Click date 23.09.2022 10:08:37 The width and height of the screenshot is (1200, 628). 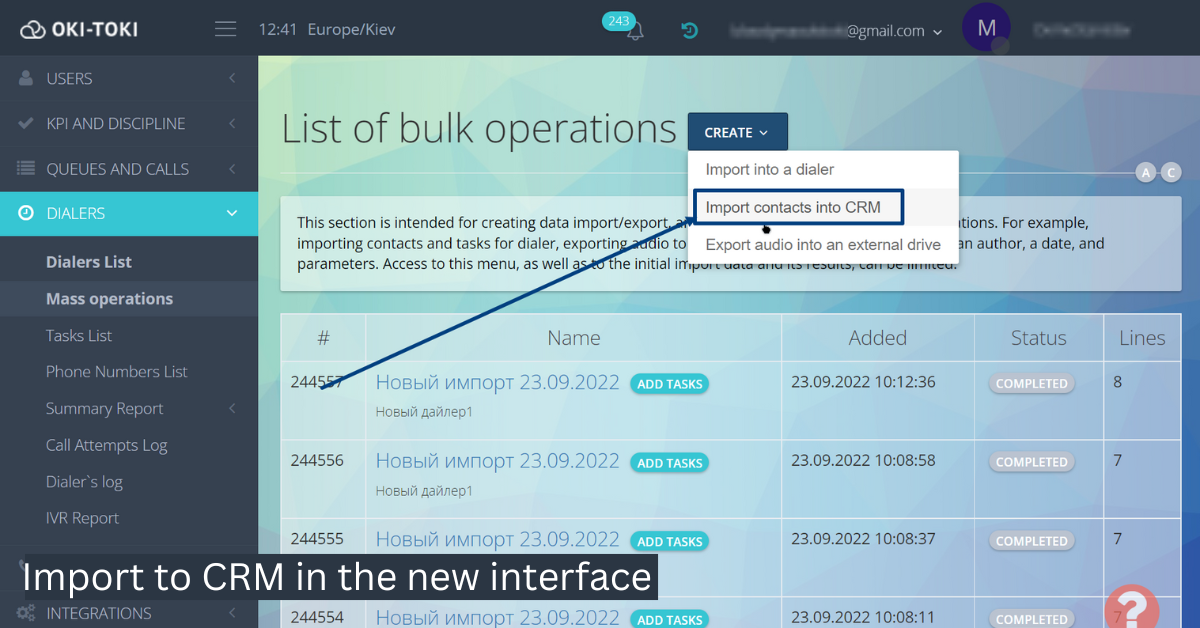pyautogui.click(x=863, y=538)
